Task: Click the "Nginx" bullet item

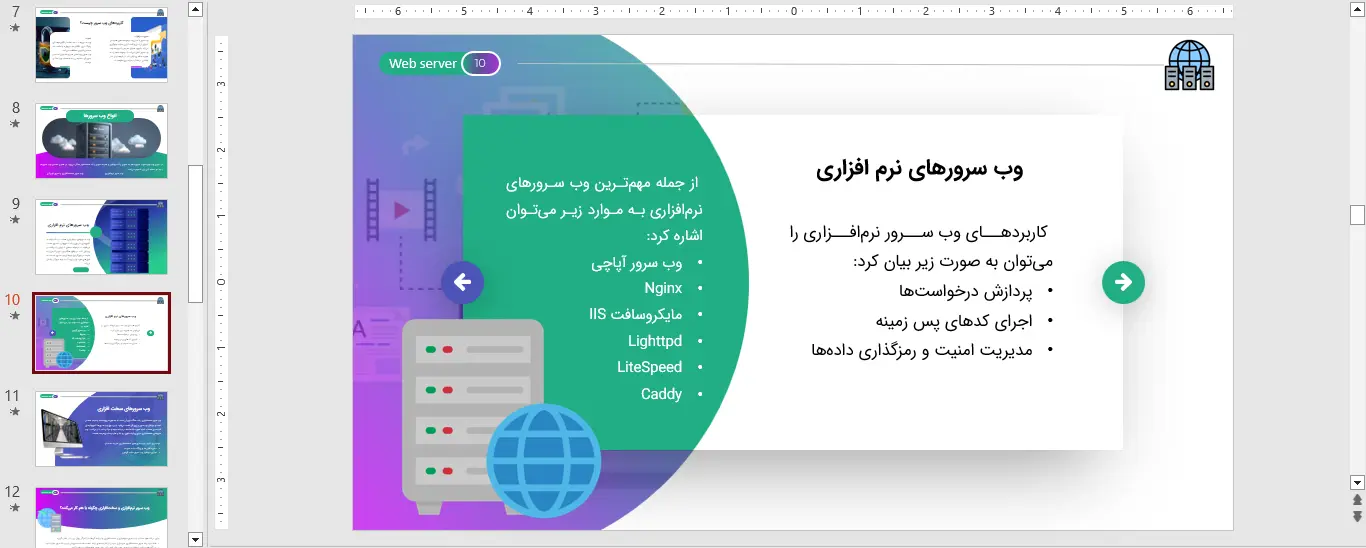Action: click(x=663, y=288)
